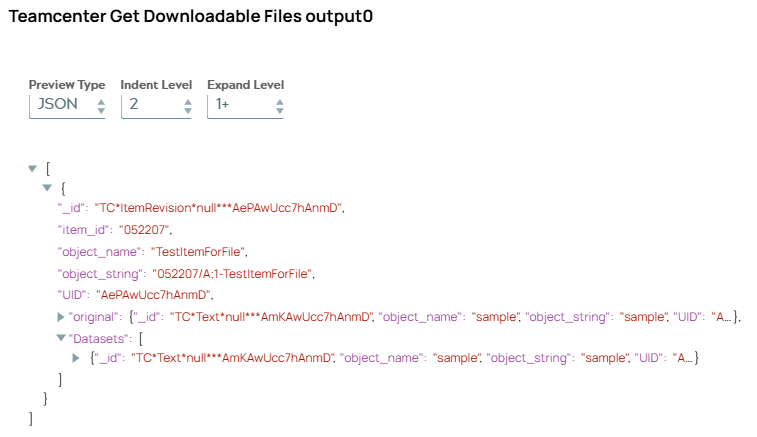
Task: Click the "object_name" key of ItemRevision
Action: [101, 252]
